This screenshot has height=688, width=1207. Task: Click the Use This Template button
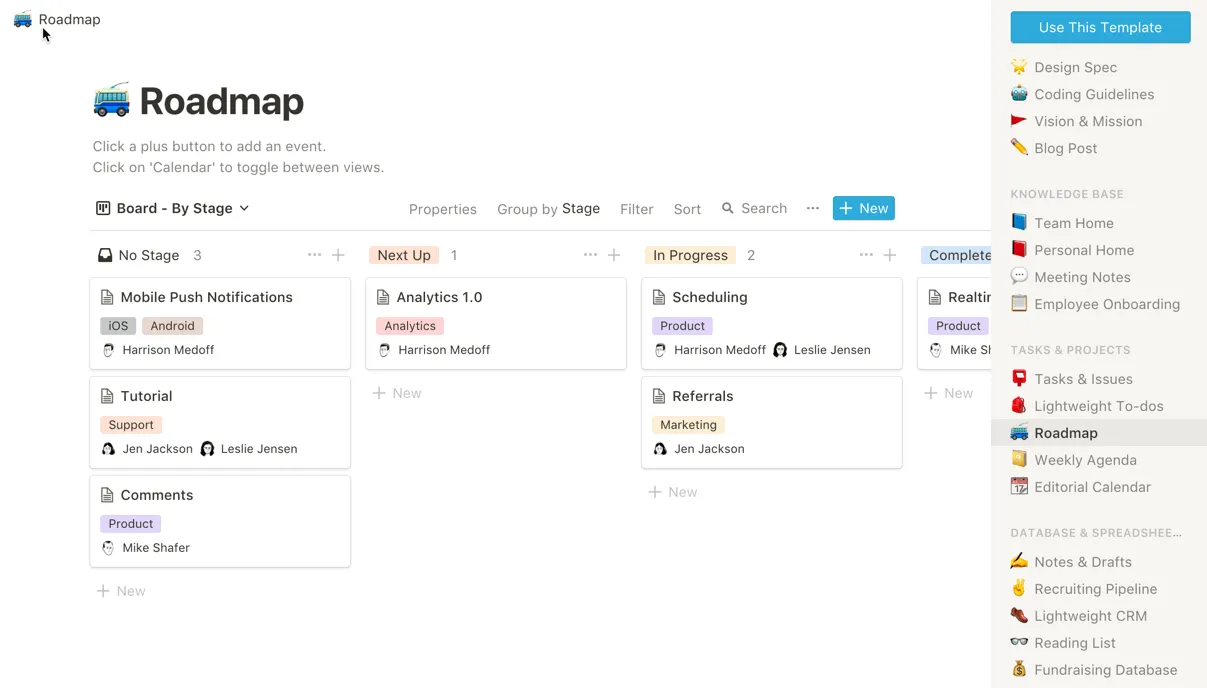point(1100,27)
